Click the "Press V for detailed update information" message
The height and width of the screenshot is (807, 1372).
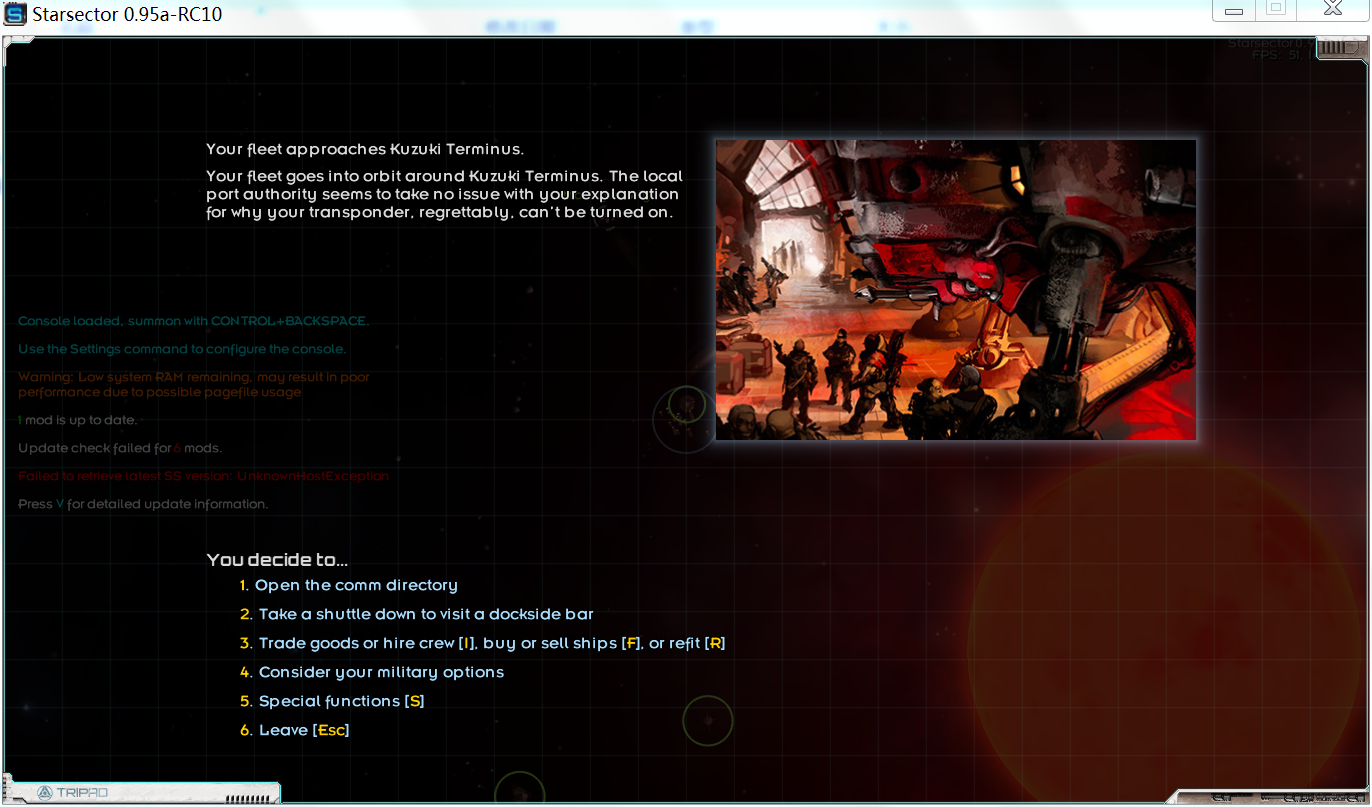coord(143,504)
